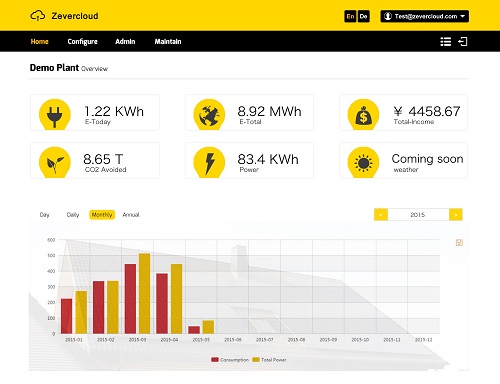This screenshot has width=500, height=384.
Task: Switch language to English with En button
Action: (x=350, y=16)
